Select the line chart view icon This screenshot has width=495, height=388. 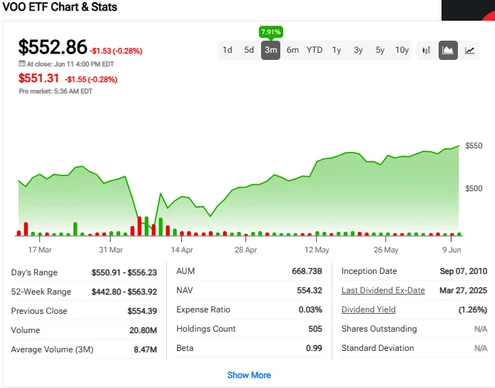[x=470, y=50]
